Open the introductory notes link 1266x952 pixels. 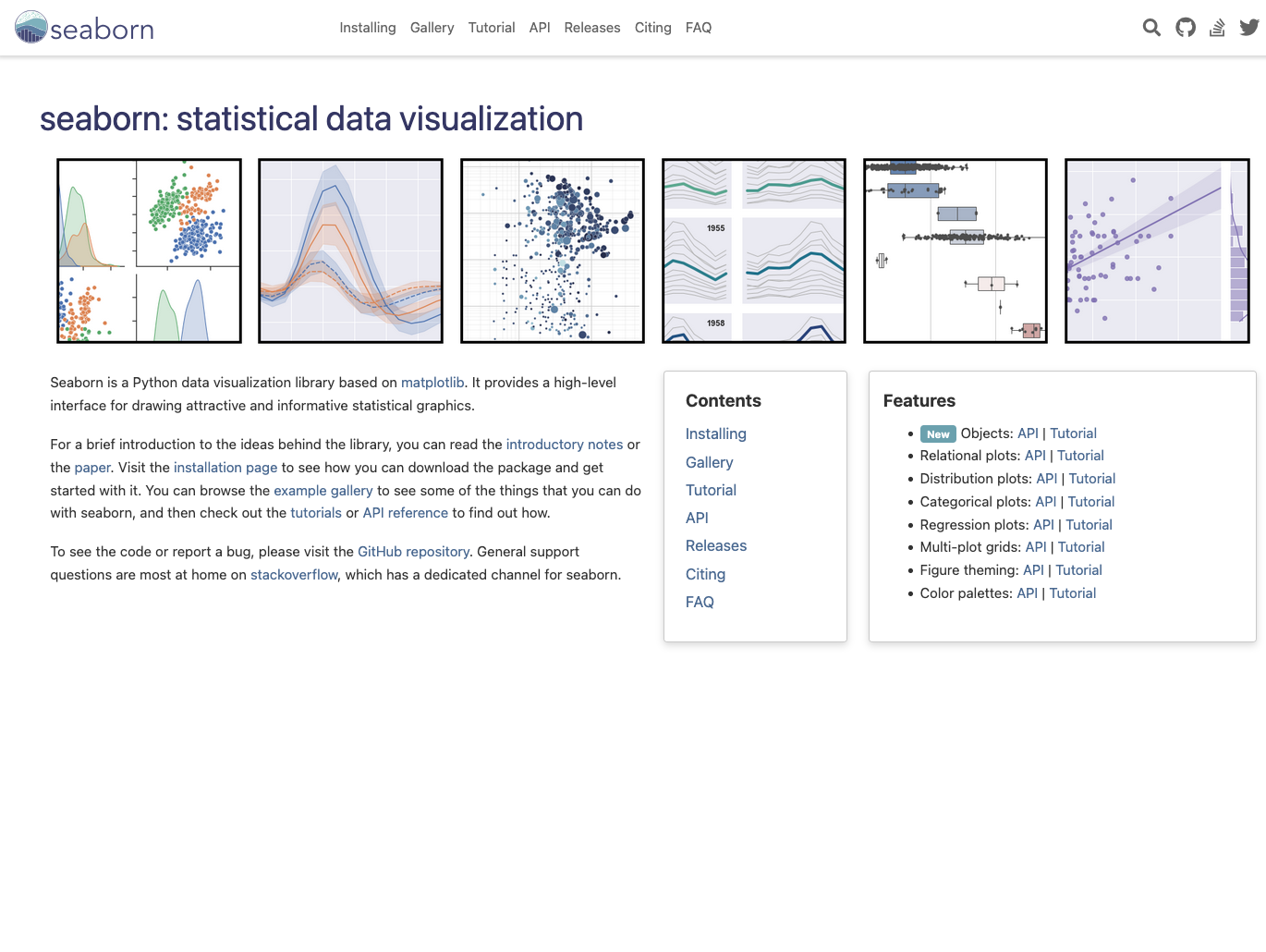[x=565, y=445]
